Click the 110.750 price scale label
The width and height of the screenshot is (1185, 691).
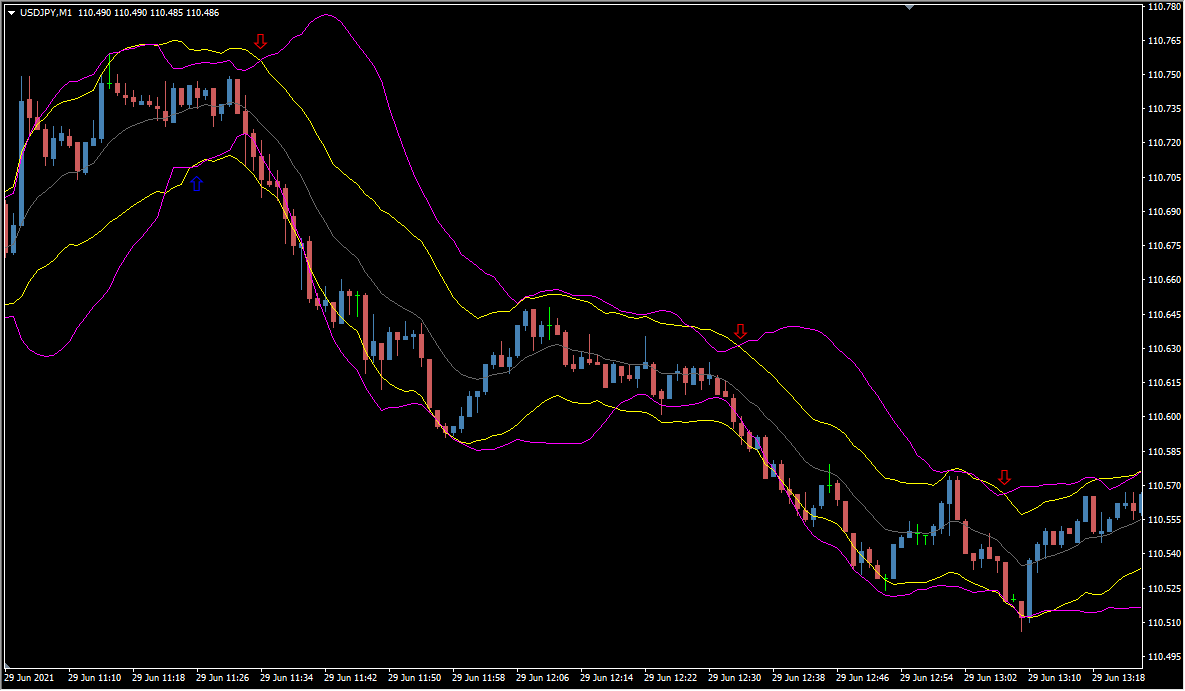[1164, 75]
